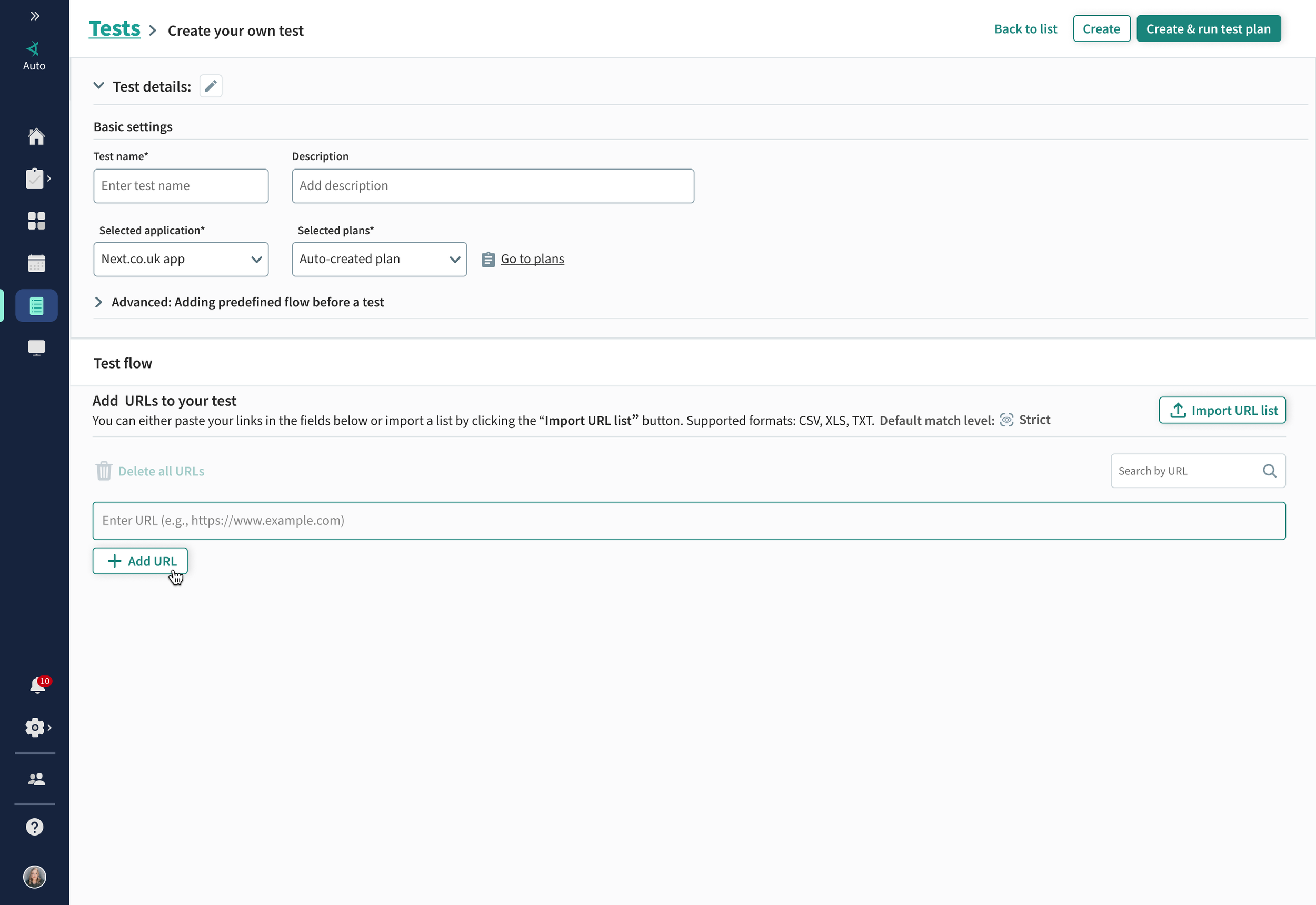
Task: Click the magnifier icon in Search by URL
Action: 1270,471
